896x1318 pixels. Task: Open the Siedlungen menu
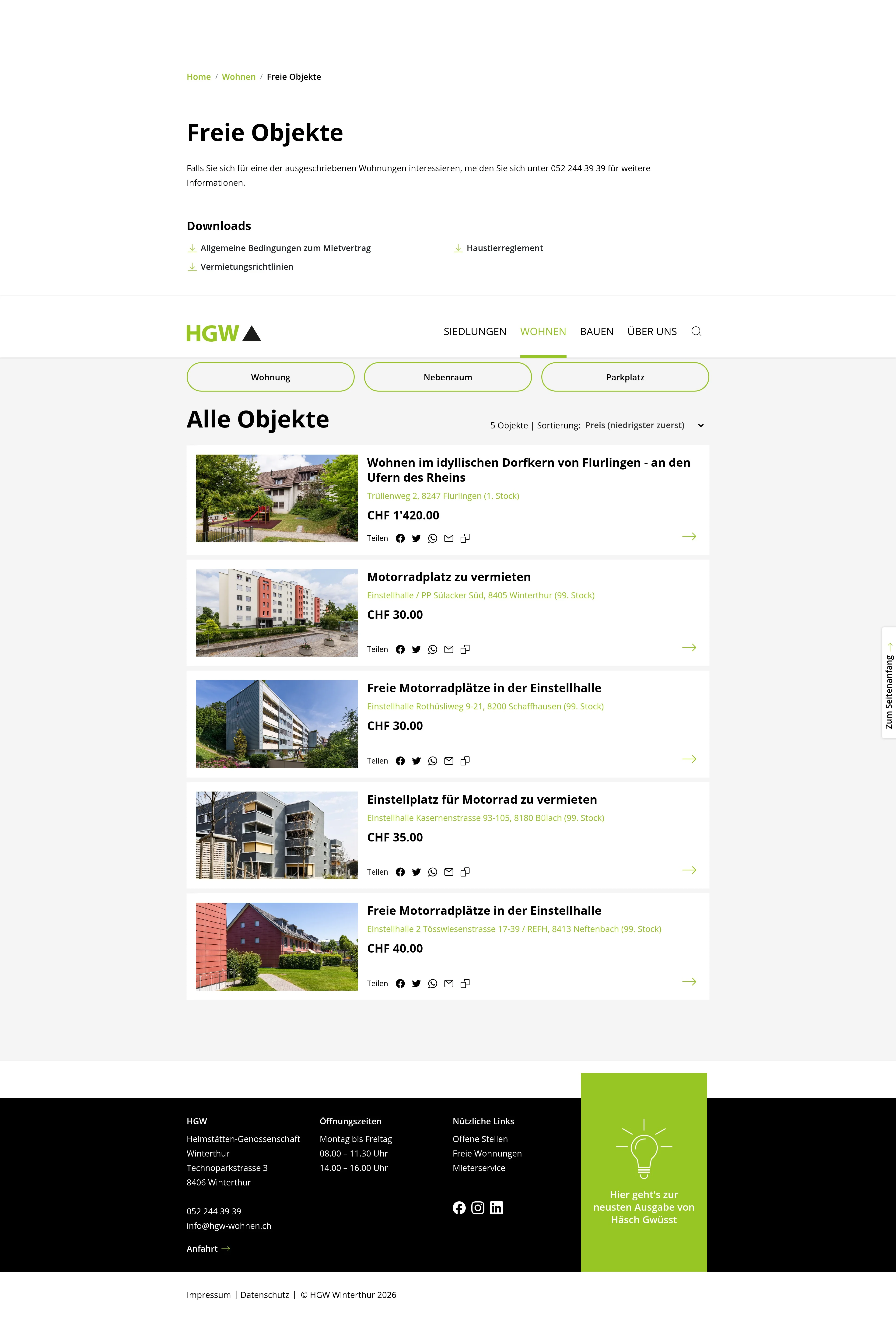click(475, 332)
